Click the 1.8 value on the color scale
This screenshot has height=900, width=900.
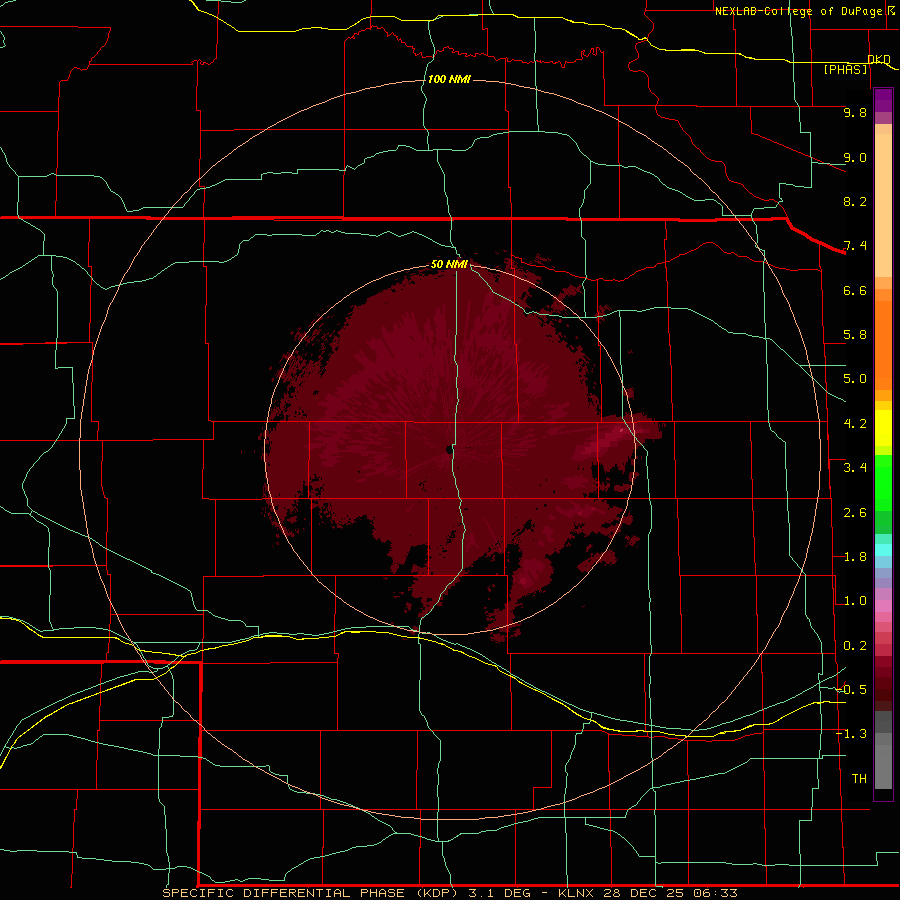pyautogui.click(x=855, y=557)
